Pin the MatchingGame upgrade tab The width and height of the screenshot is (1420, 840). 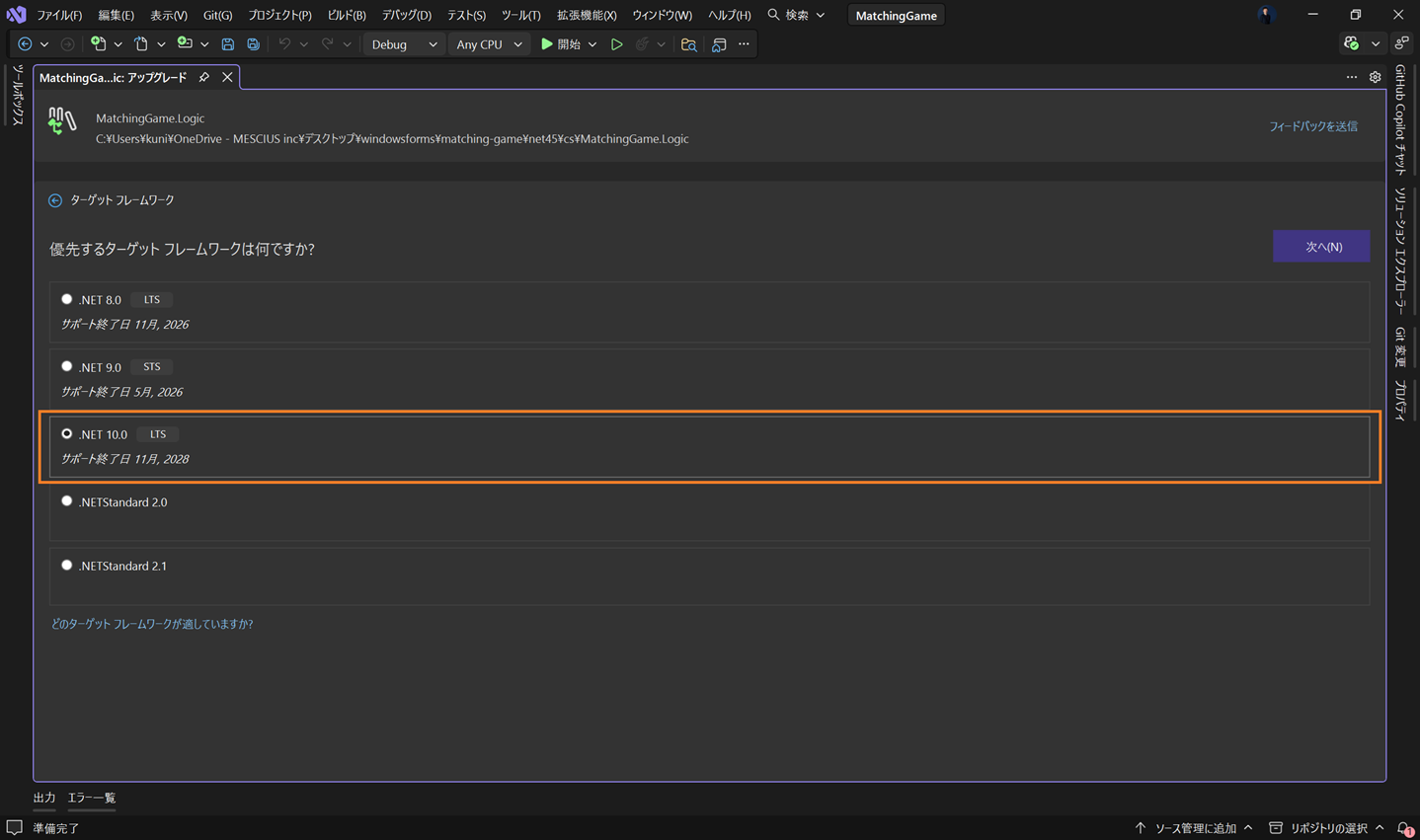(x=204, y=77)
